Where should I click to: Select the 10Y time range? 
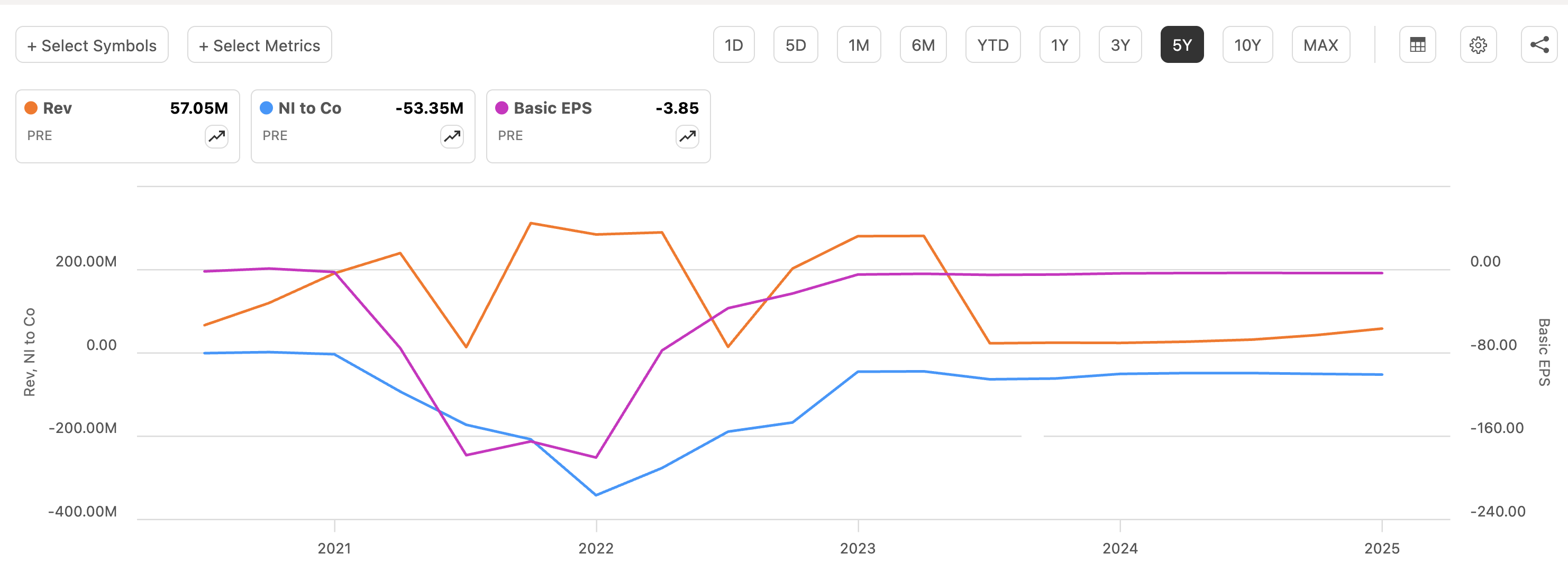(1247, 44)
